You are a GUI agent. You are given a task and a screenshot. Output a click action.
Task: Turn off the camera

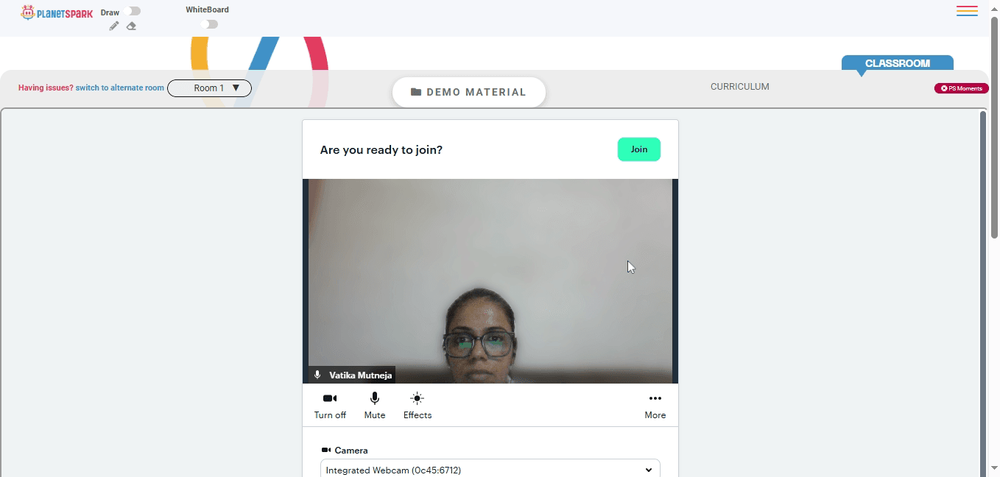click(330, 406)
